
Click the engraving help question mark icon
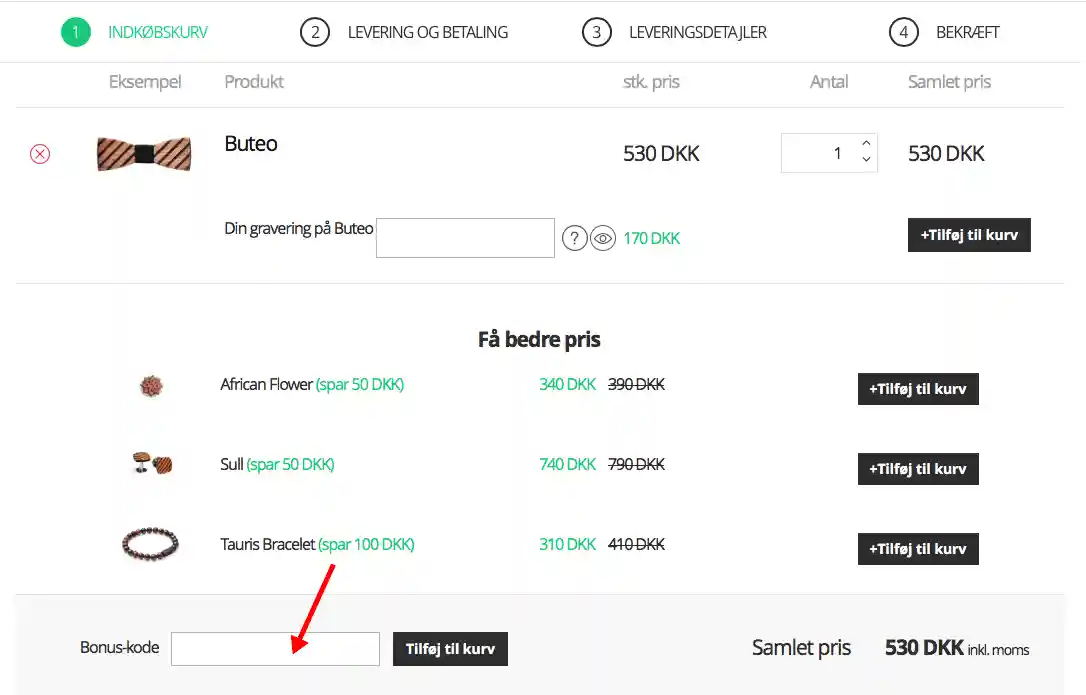click(x=574, y=239)
